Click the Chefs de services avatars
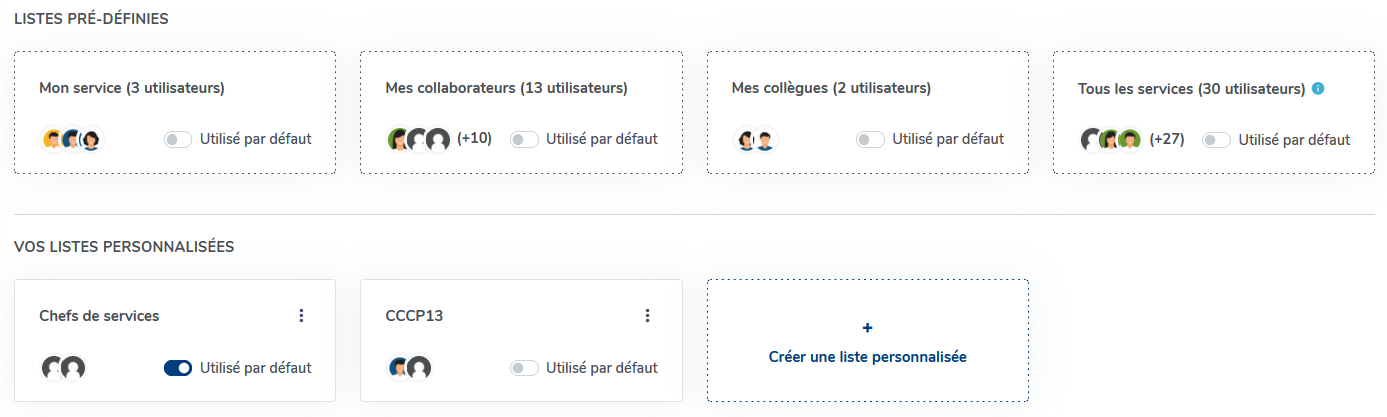 [63, 368]
